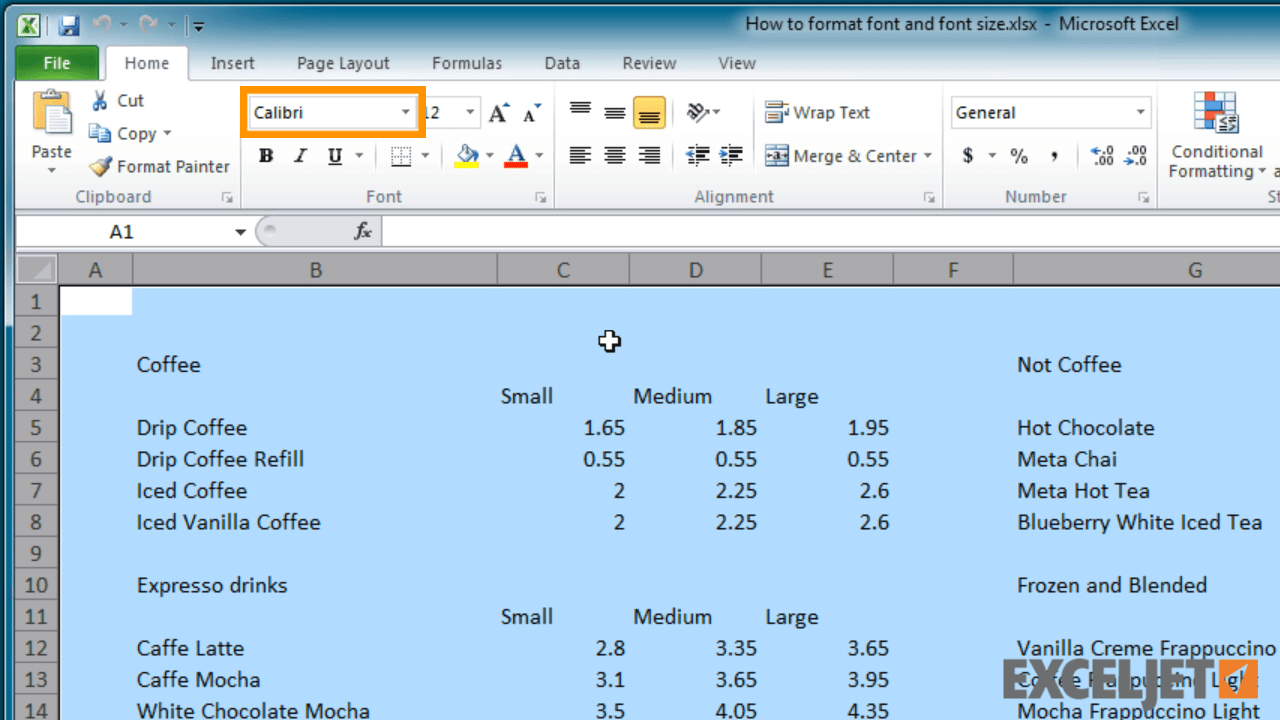Open the Fill Color dropdown arrow
The image size is (1280, 720).
pyautogui.click(x=489, y=156)
